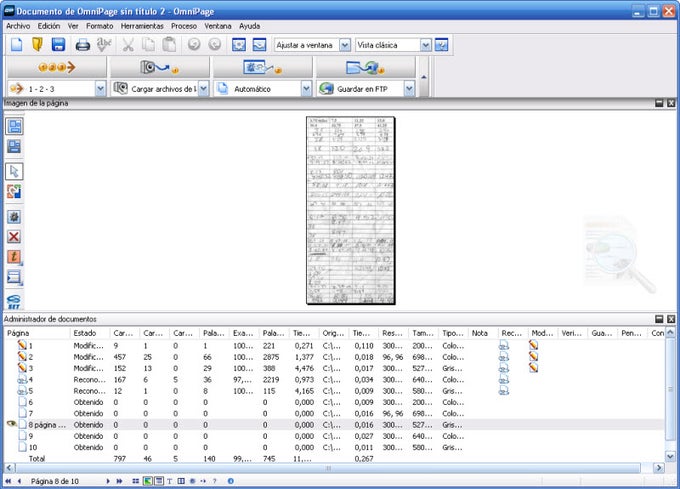Open the Ver menu
The width and height of the screenshot is (680, 489).
point(73,26)
